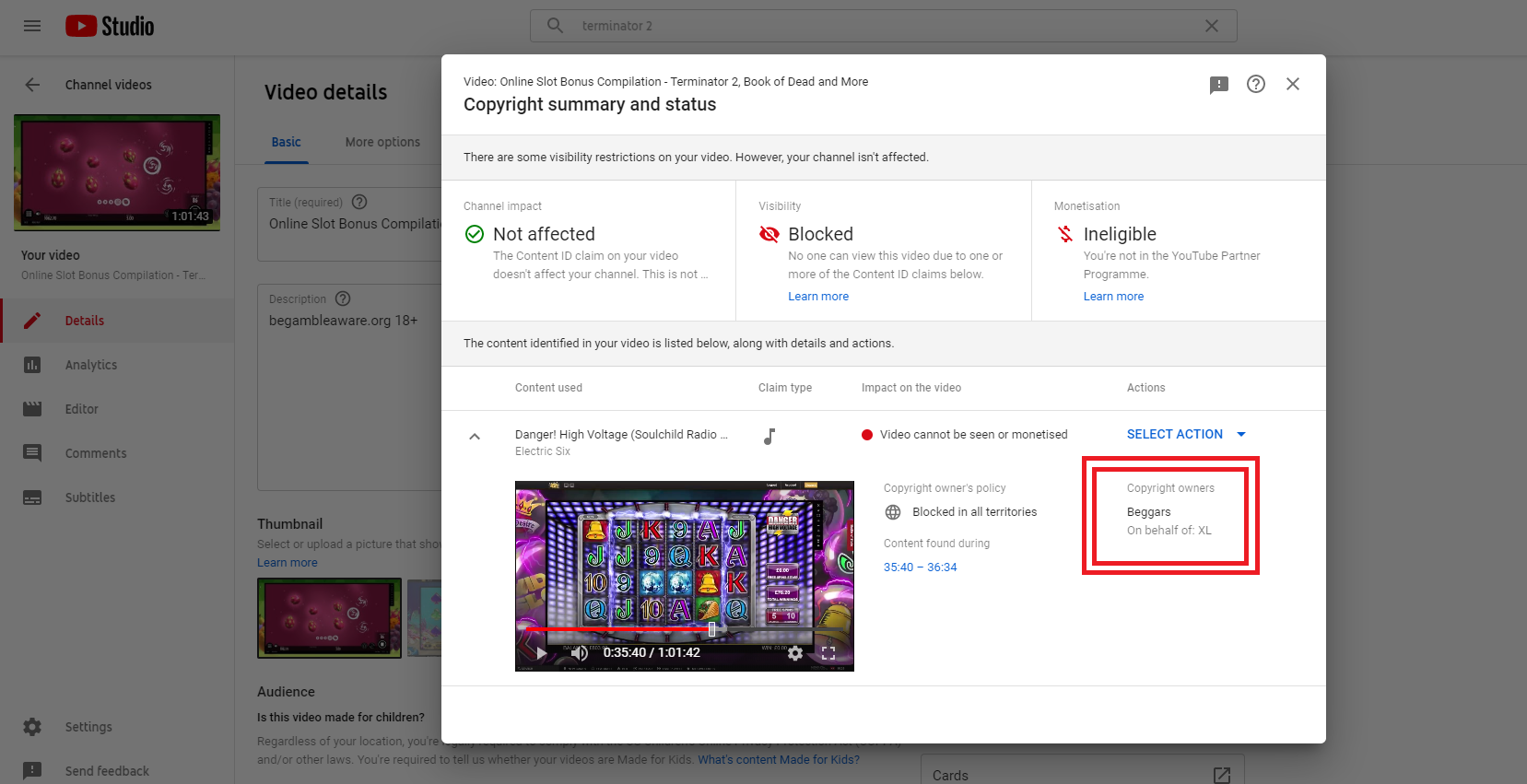The width and height of the screenshot is (1527, 784).
Task: Open video player settings gear
Action: point(795,652)
